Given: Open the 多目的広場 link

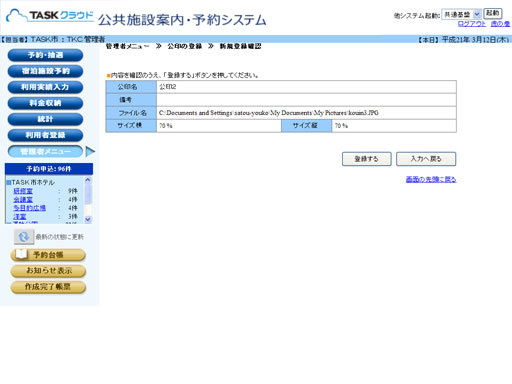Looking at the screenshot, I should click(29, 208).
